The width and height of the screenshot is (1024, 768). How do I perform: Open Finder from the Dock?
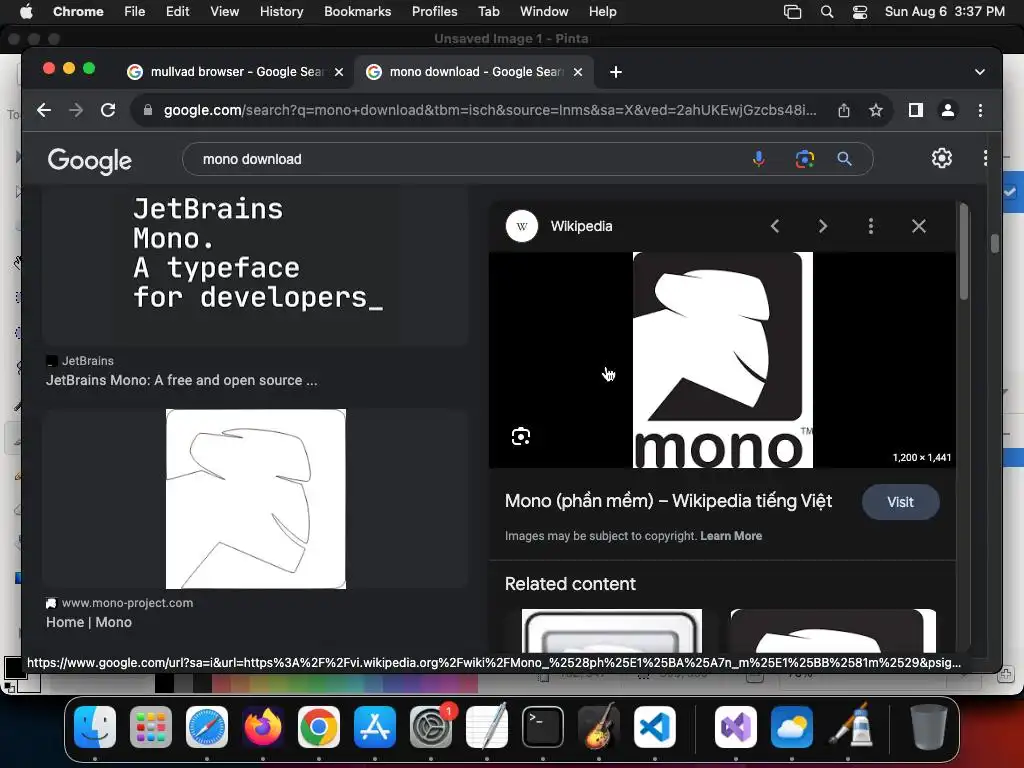95,727
